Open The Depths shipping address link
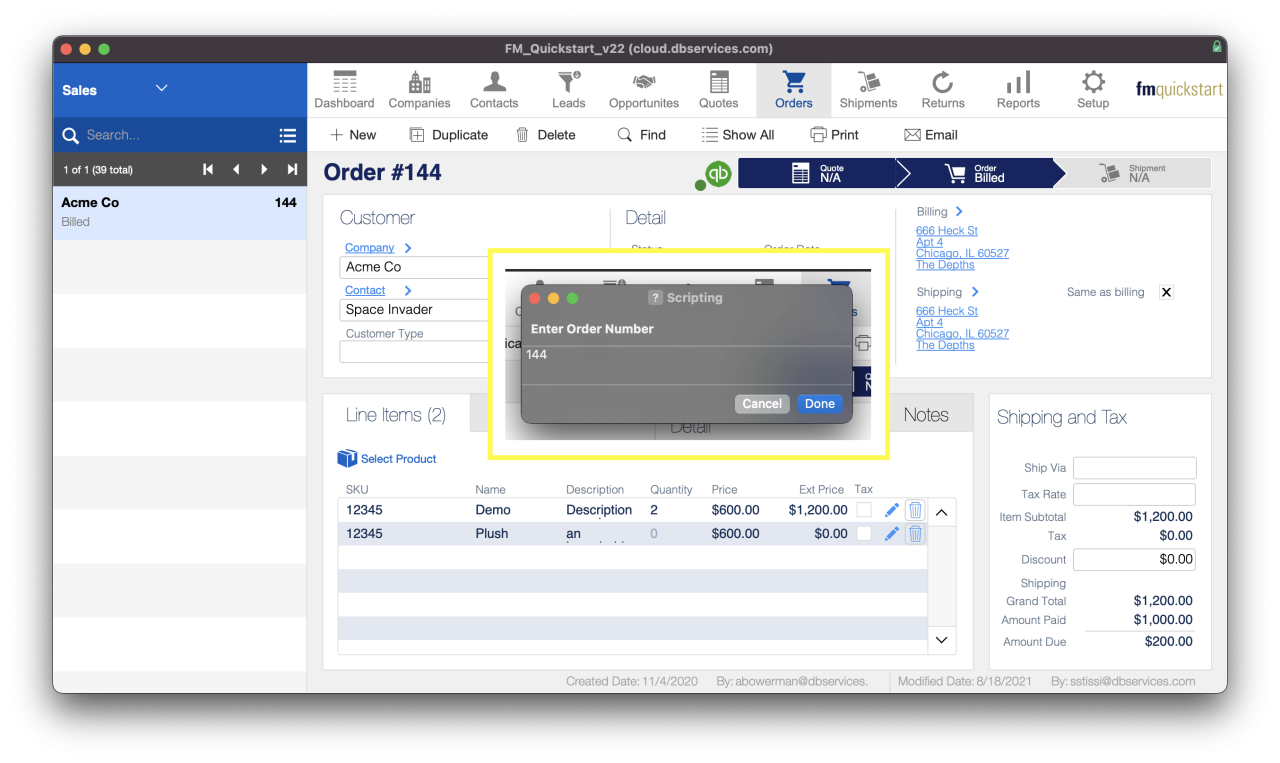The height and width of the screenshot is (763, 1280). (945, 345)
